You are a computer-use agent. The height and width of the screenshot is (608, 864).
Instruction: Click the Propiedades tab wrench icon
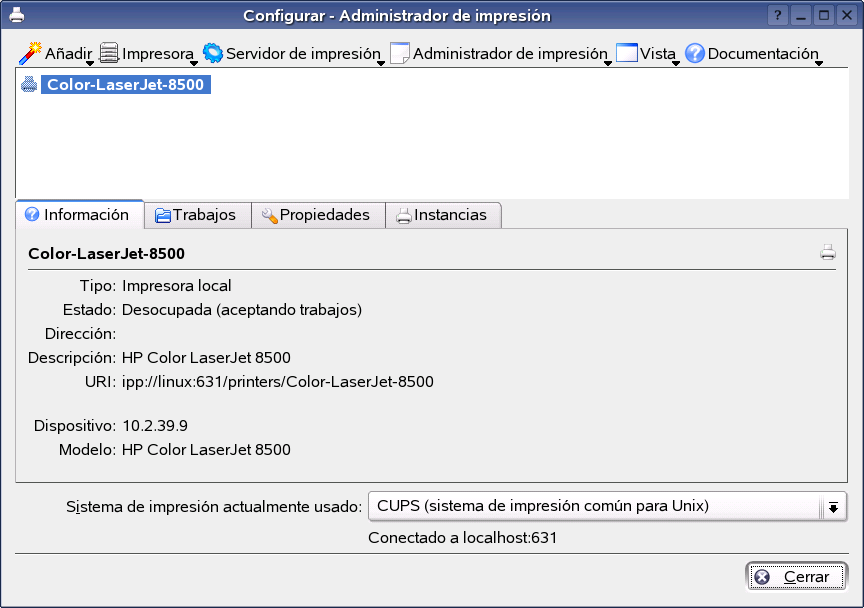[269, 216]
